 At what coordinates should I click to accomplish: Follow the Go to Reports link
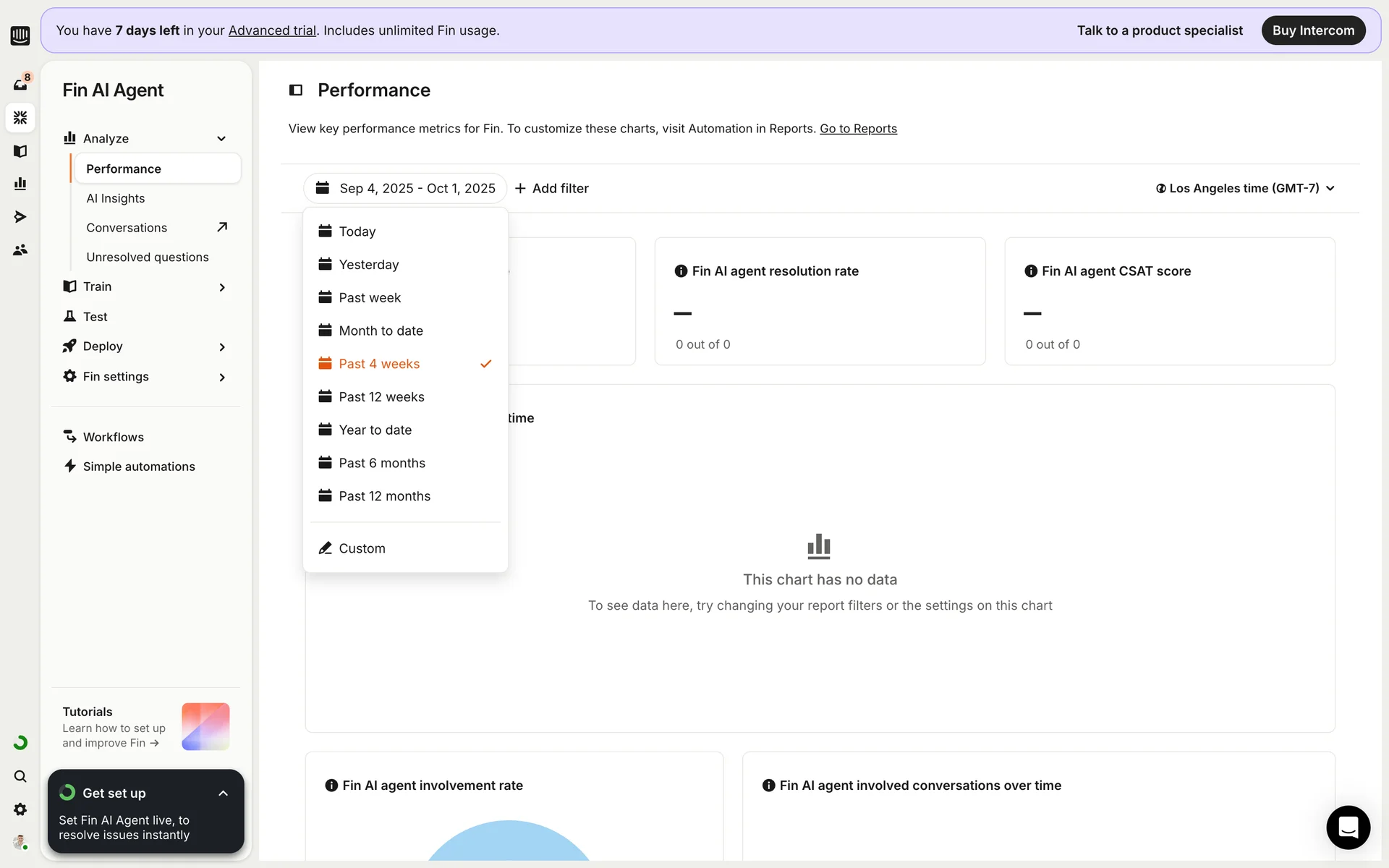pos(858,129)
